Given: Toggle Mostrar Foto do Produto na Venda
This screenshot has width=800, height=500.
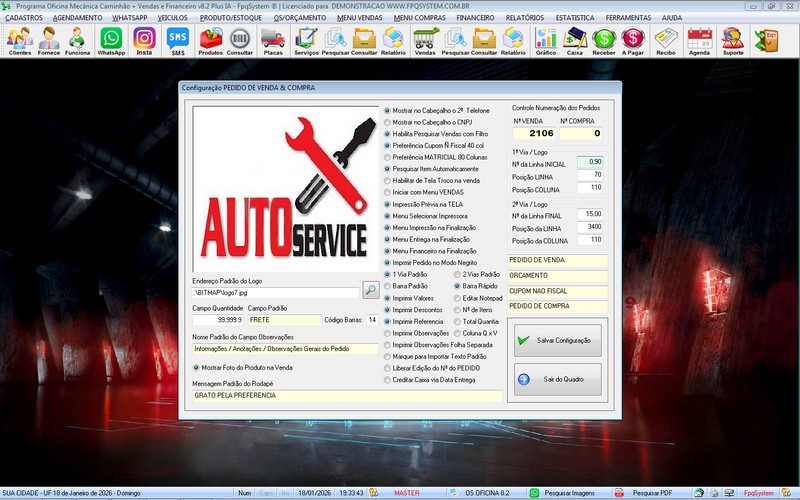Looking at the screenshot, I should pyautogui.click(x=195, y=367).
